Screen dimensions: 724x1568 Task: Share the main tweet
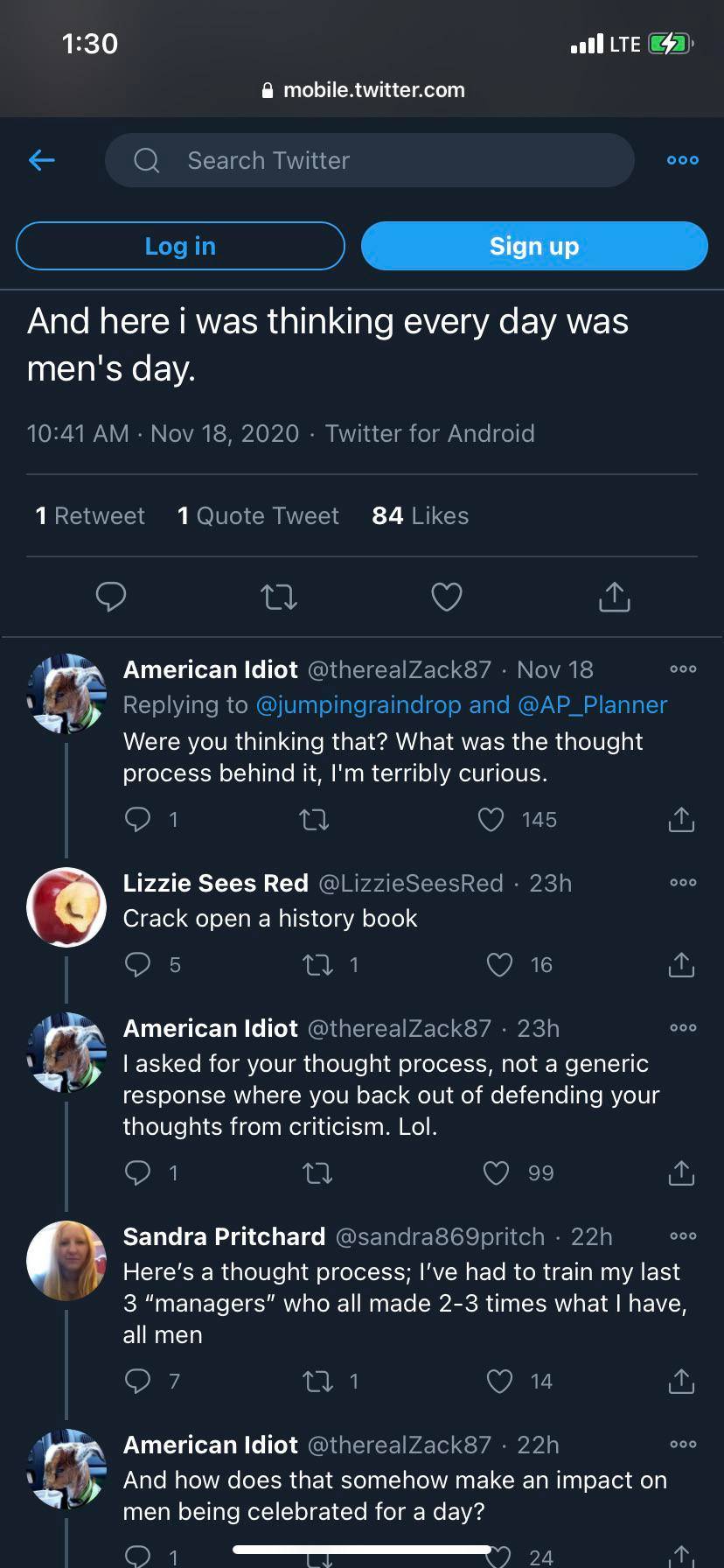pos(615,597)
